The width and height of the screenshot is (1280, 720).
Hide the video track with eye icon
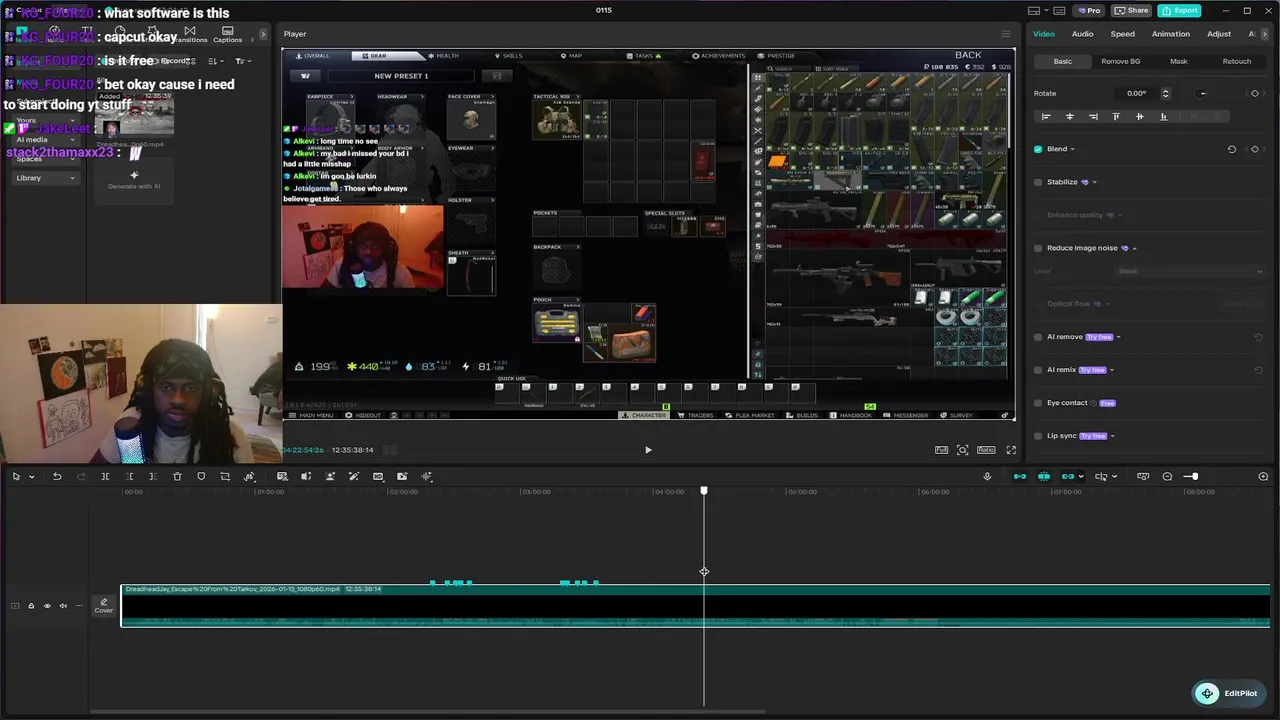(x=46, y=606)
